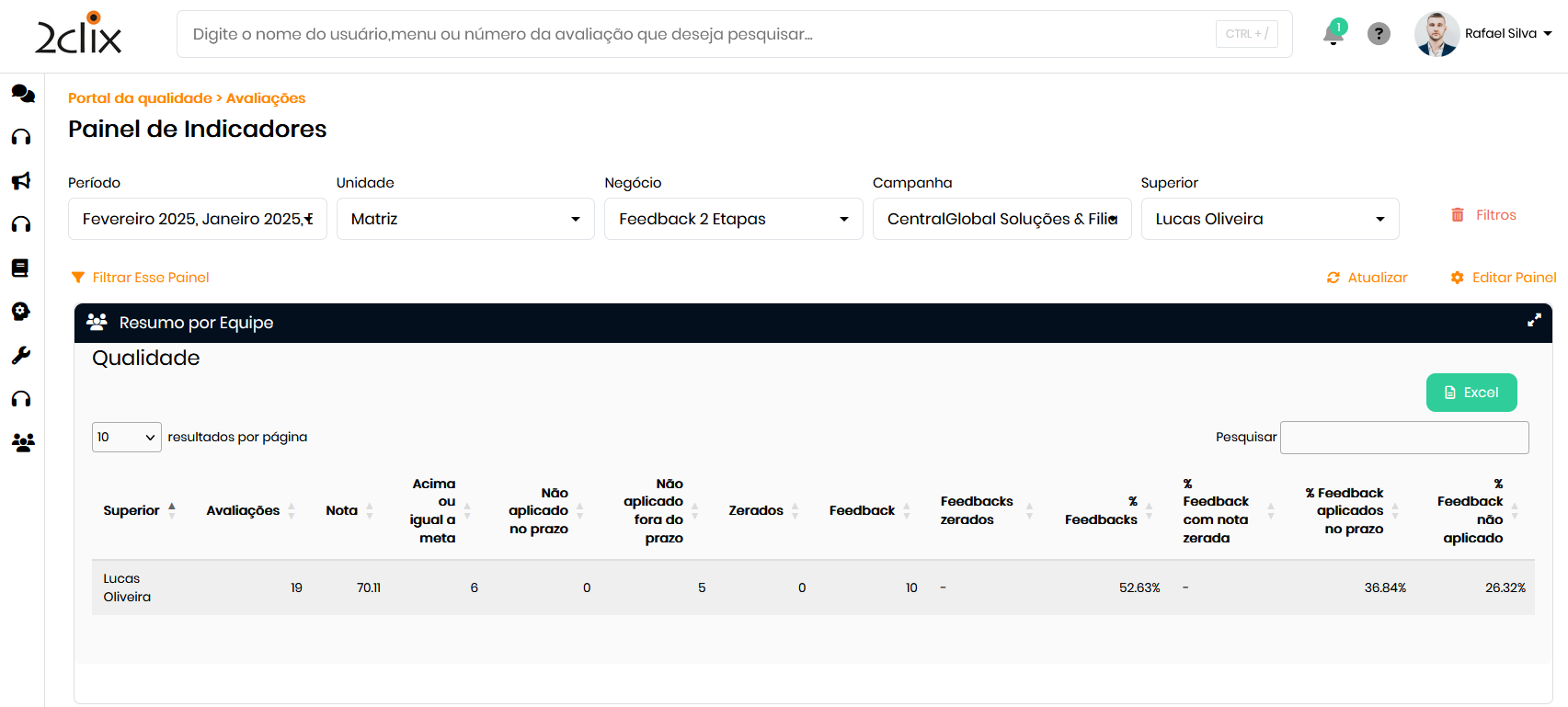Click the megaphone icon in sidebar

[x=21, y=180]
